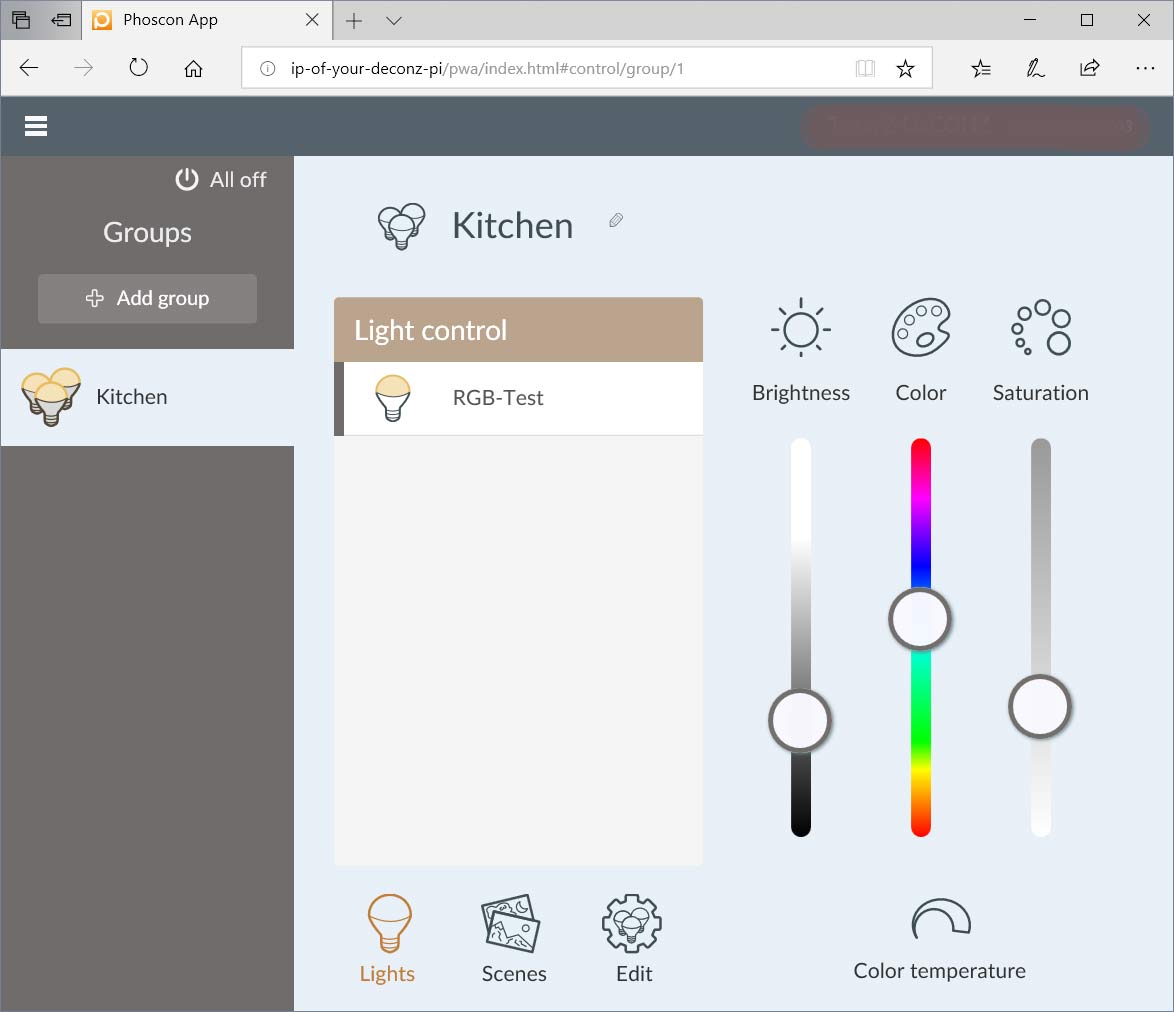This screenshot has width=1174, height=1012.
Task: Click the browser back arrow
Action: click(x=29, y=68)
